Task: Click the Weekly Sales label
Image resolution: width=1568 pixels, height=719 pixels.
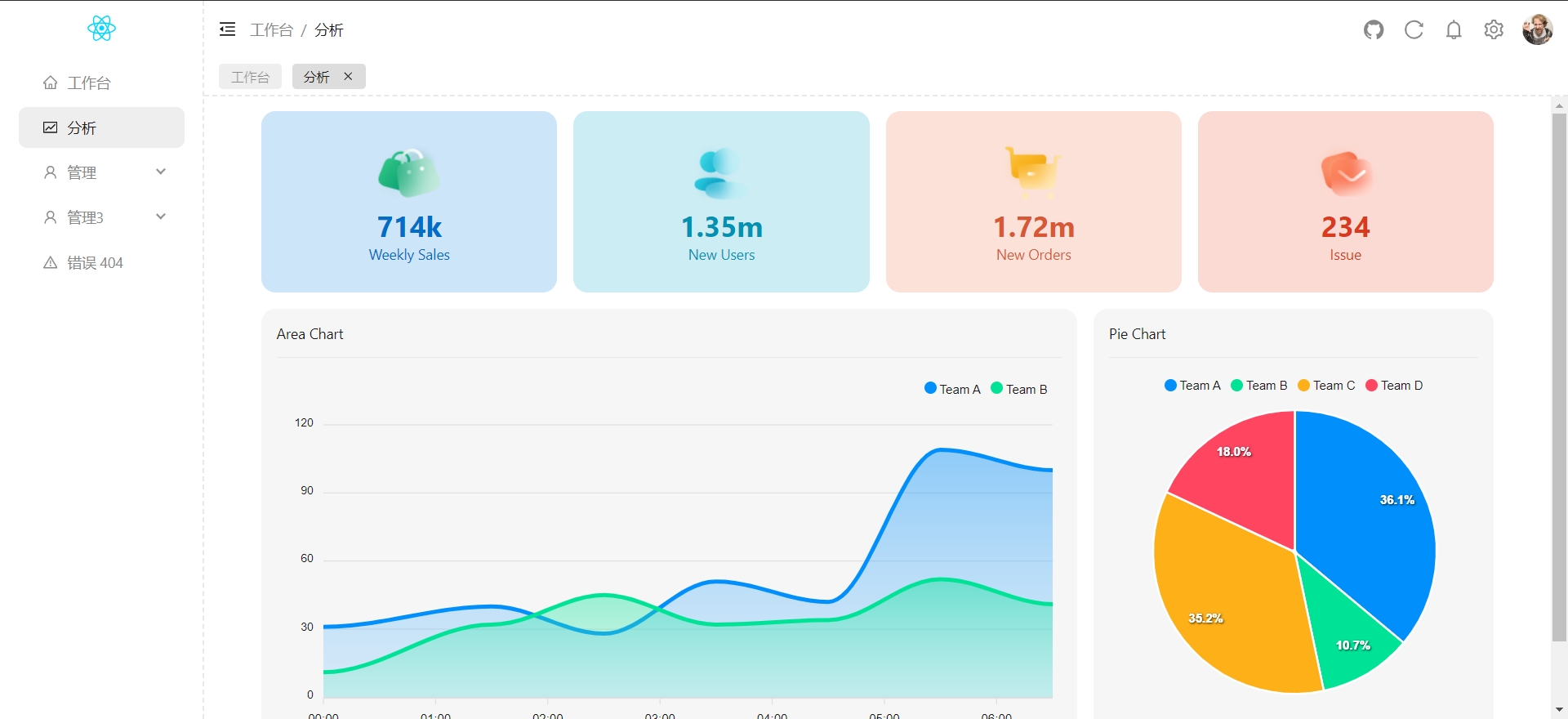Action: pos(409,255)
